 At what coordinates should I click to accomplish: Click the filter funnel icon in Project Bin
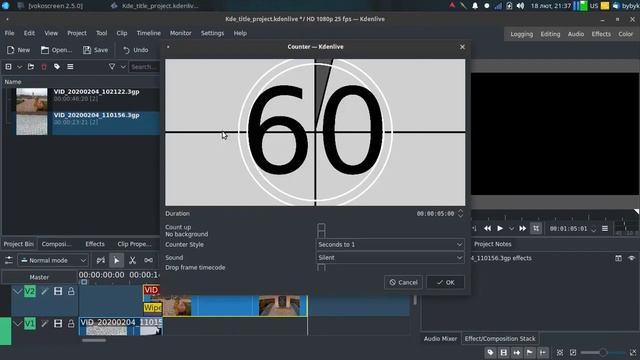coord(112,67)
